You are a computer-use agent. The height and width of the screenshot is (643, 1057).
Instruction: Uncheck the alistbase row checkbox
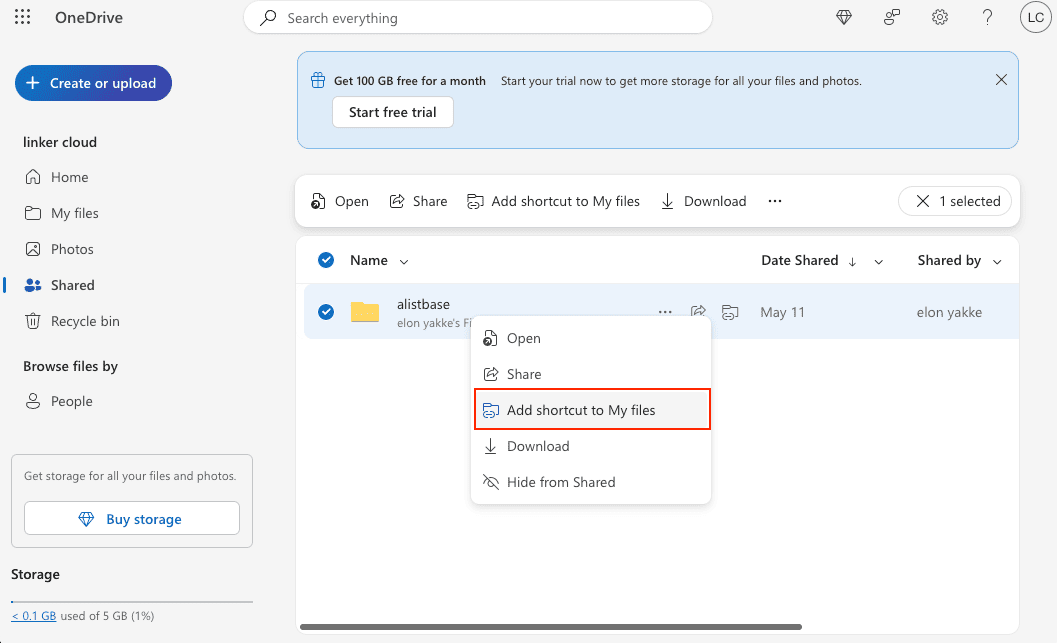click(326, 312)
